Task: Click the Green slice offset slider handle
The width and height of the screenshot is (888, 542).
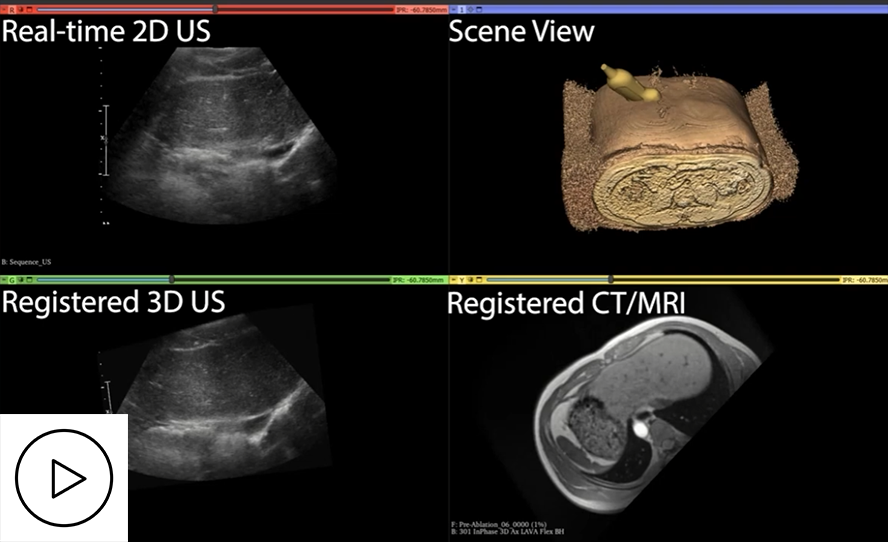Action: pyautogui.click(x=172, y=280)
